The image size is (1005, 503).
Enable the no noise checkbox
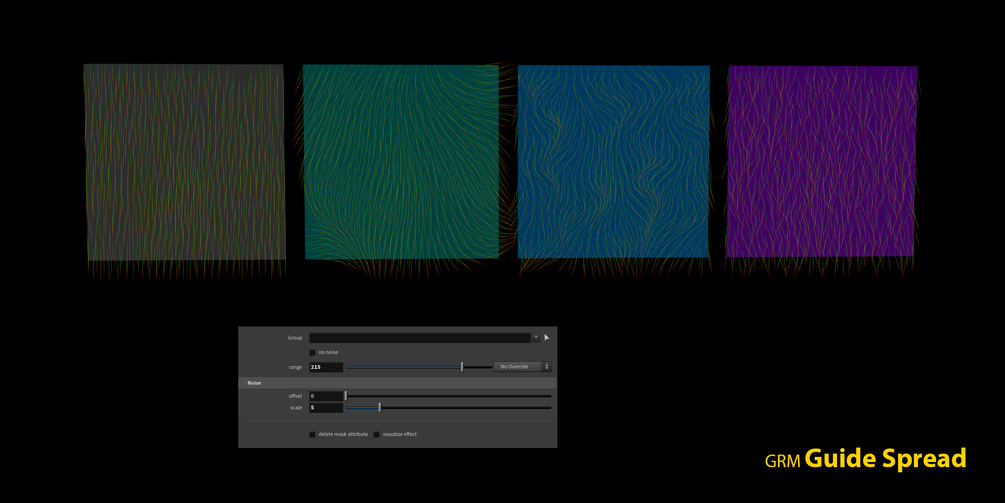(x=312, y=352)
